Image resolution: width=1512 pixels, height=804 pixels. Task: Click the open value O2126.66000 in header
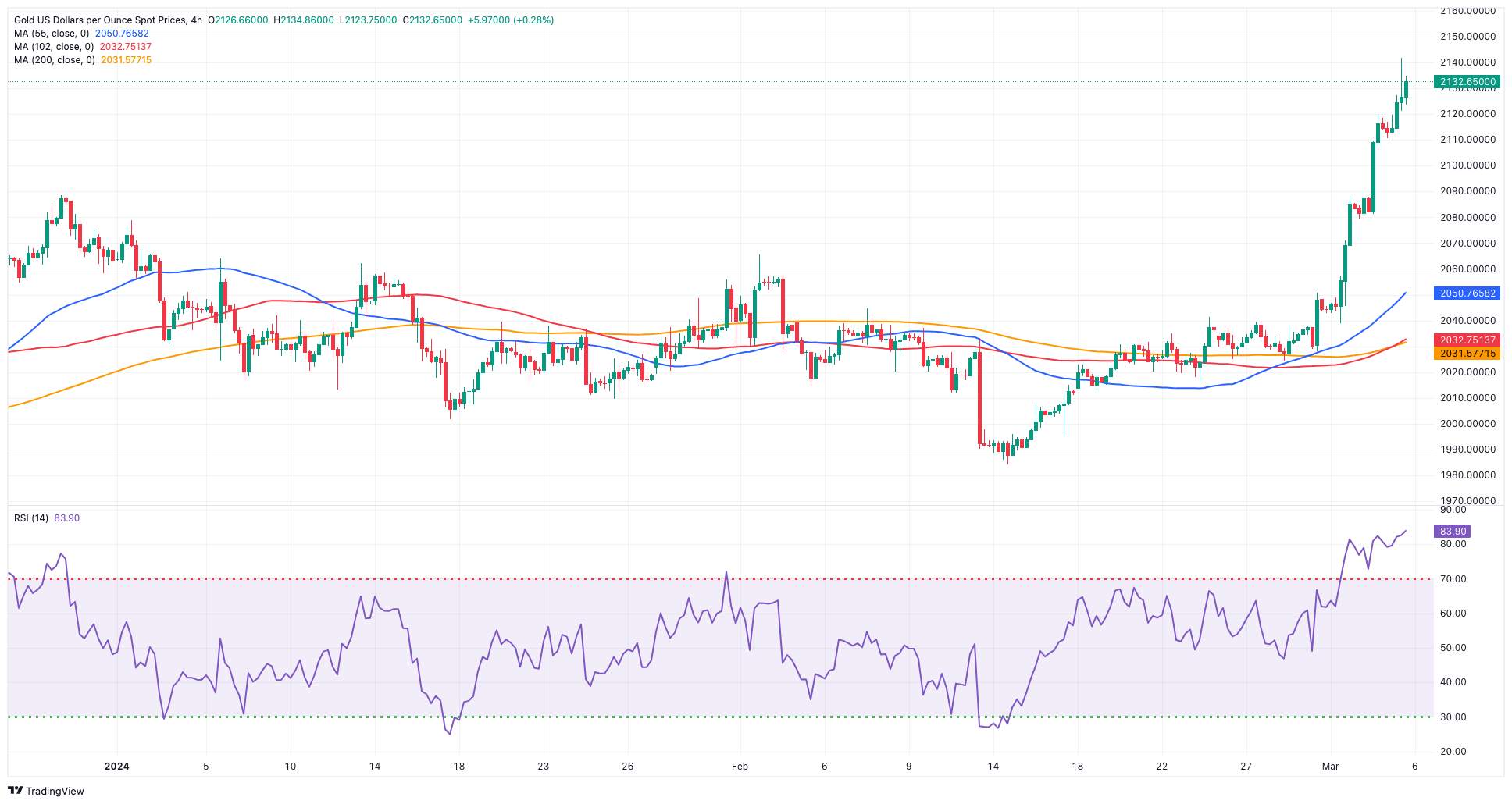point(237,20)
